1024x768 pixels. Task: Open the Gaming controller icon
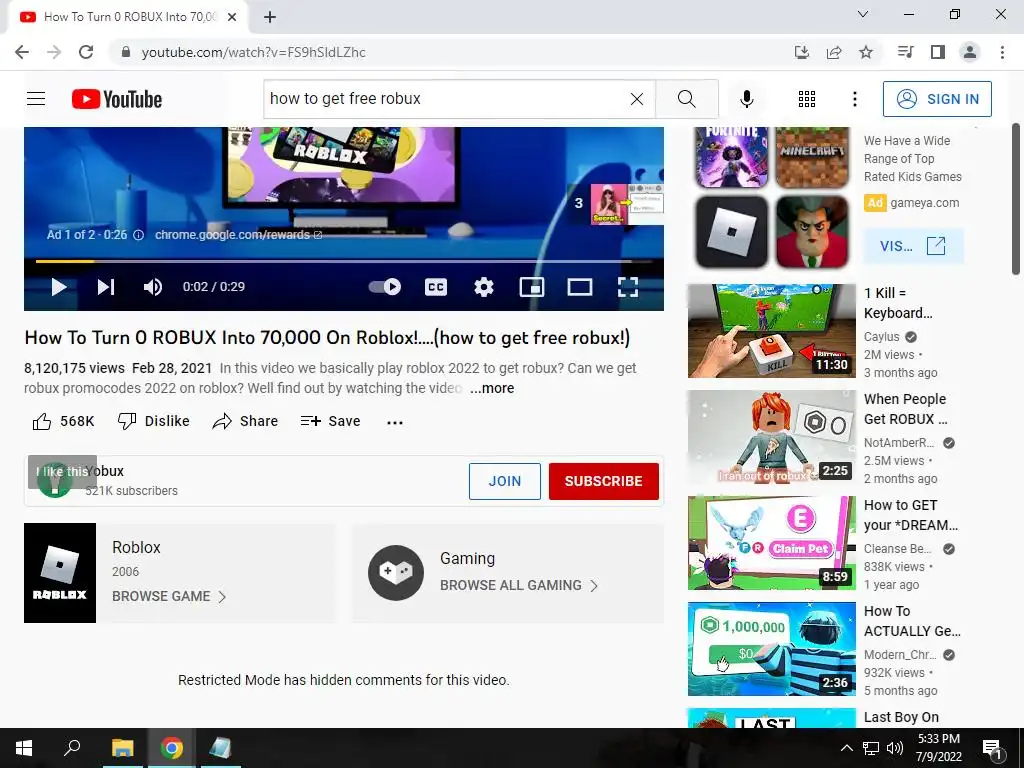(396, 573)
